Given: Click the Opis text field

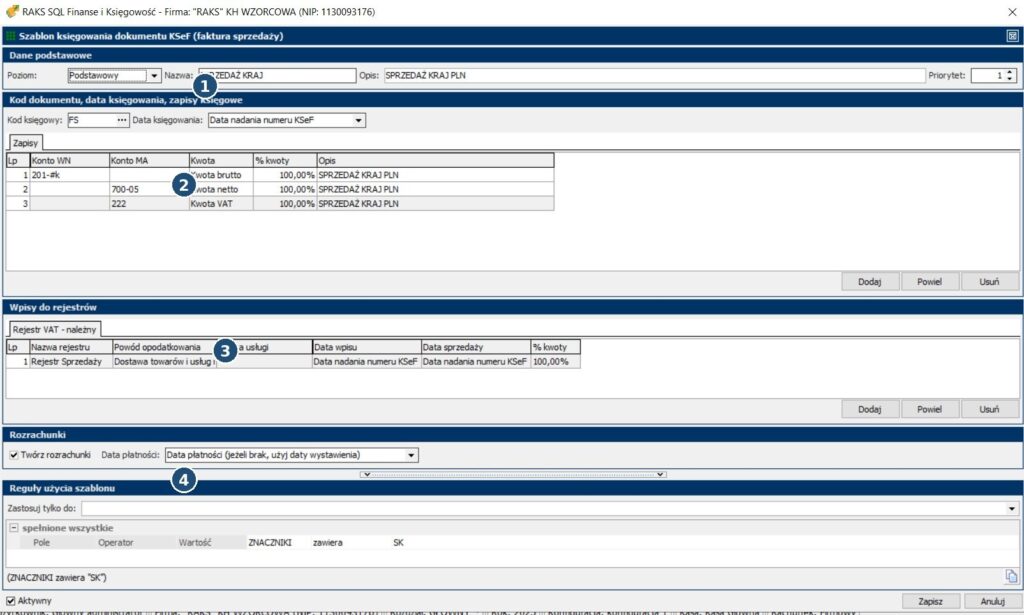Looking at the screenshot, I should coord(652,75).
